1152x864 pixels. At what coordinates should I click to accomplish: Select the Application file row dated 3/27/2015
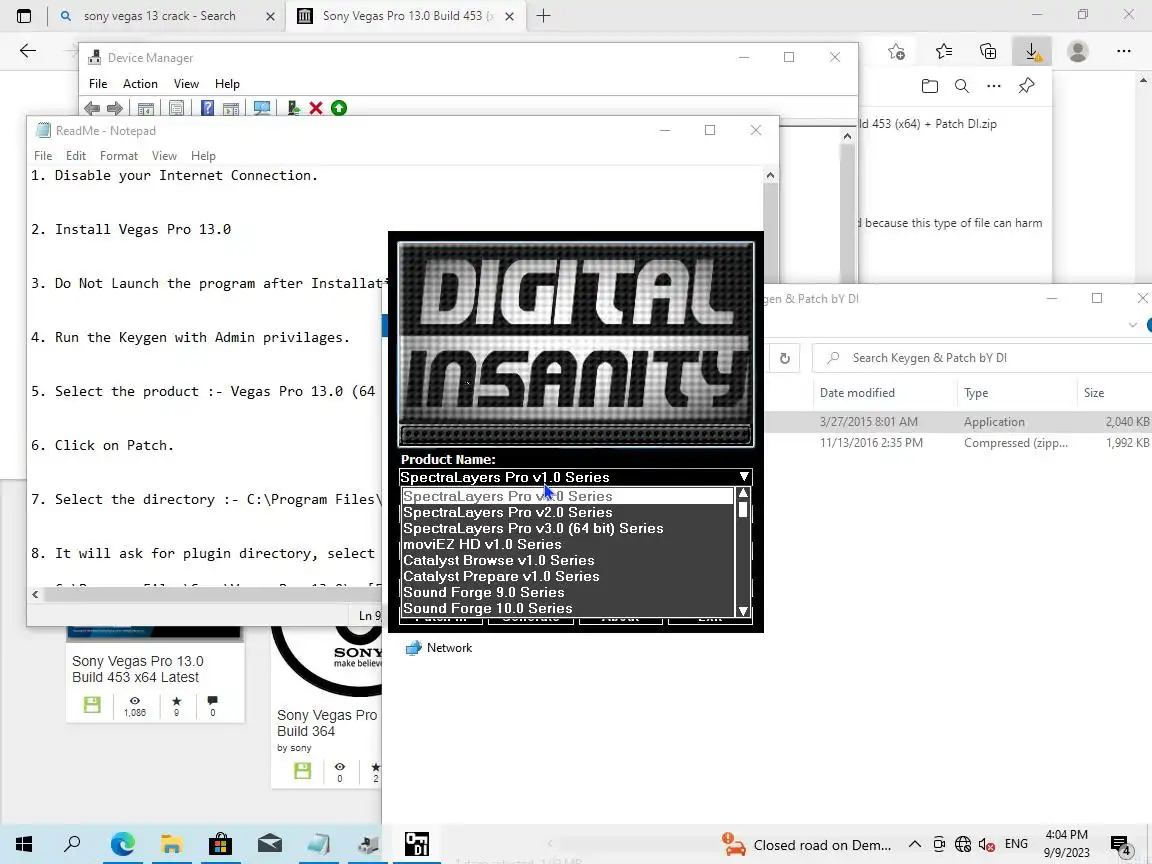[x=958, y=422]
